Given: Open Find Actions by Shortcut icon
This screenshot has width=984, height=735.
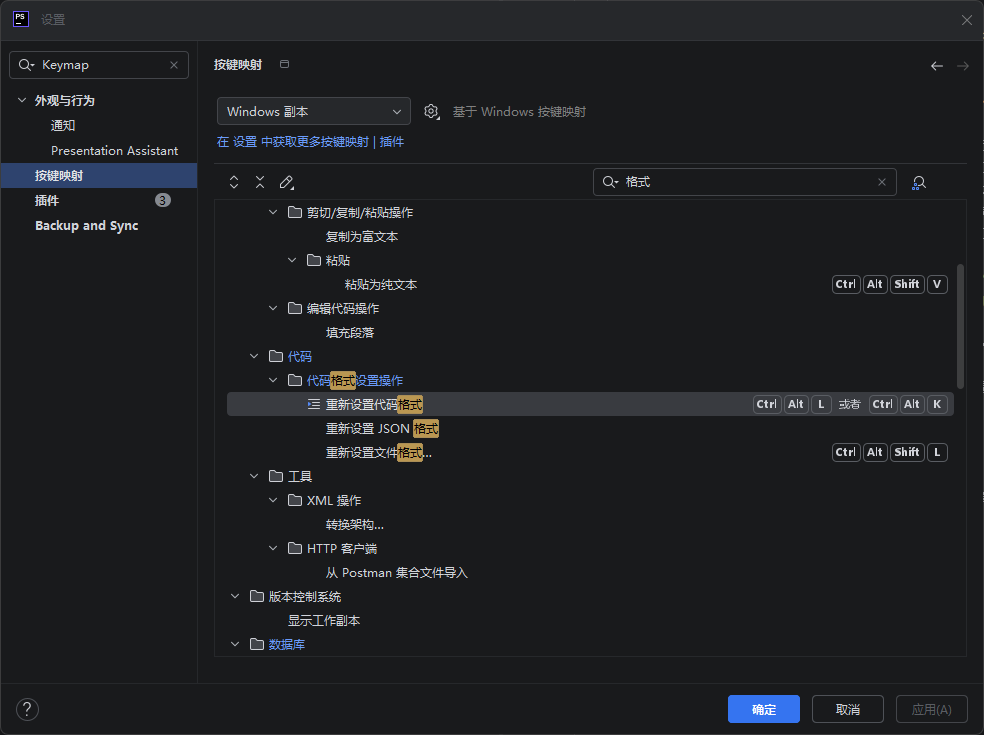Looking at the screenshot, I should pos(919,182).
